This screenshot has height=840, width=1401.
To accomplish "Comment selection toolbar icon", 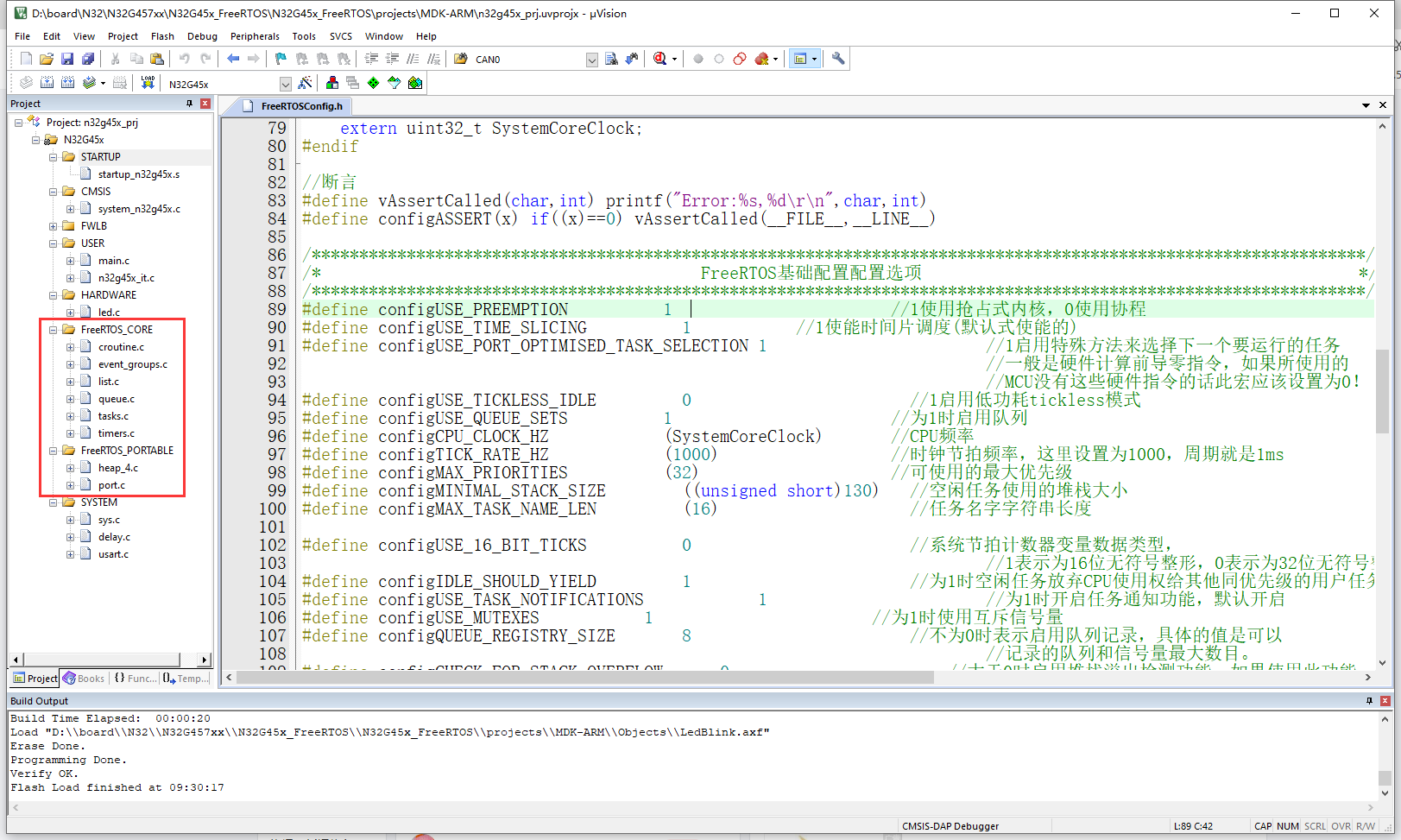I will (413, 59).
